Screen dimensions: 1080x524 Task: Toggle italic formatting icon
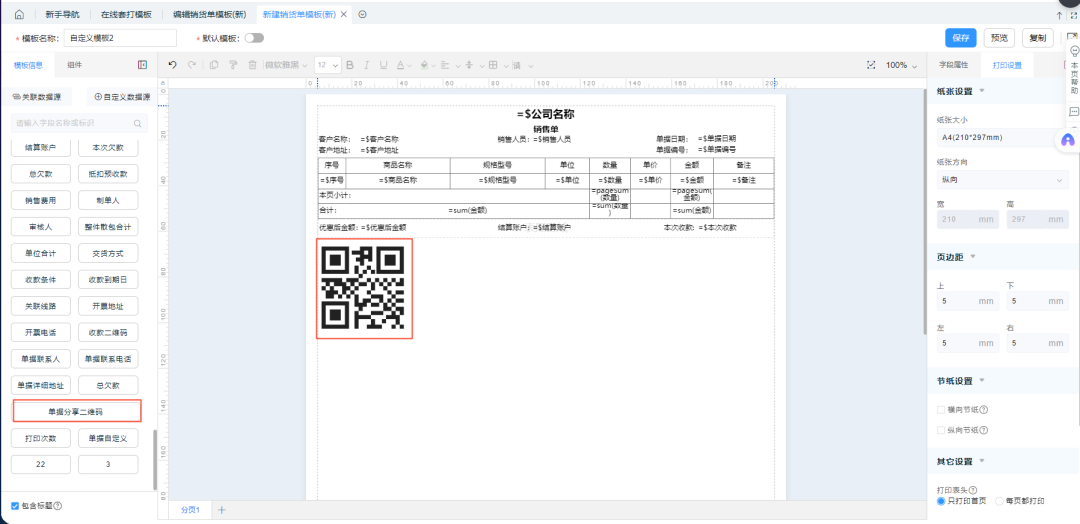pos(366,65)
